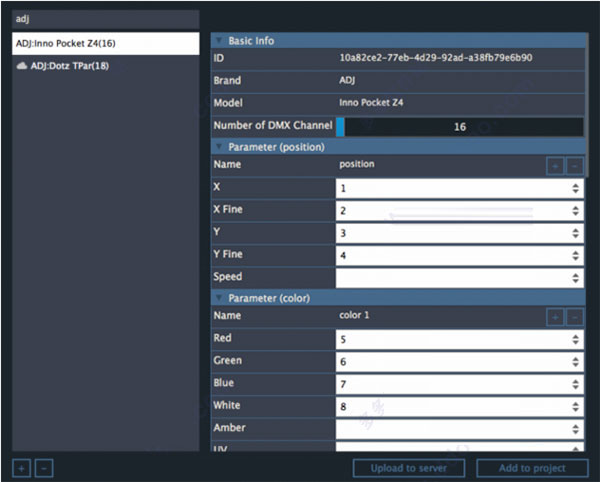Screen dimensions: 600x482
Task: Collapse the Parameter (color) section
Action: (x=219, y=298)
